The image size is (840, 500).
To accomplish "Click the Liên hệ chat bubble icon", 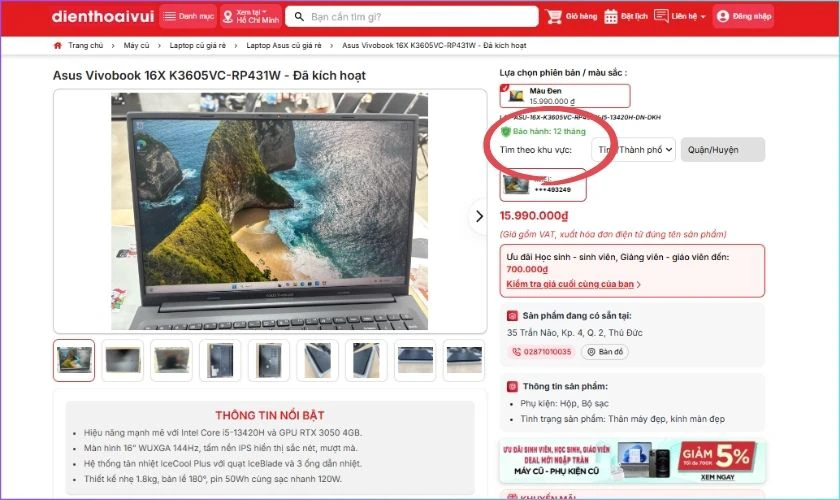I will 661,16.
